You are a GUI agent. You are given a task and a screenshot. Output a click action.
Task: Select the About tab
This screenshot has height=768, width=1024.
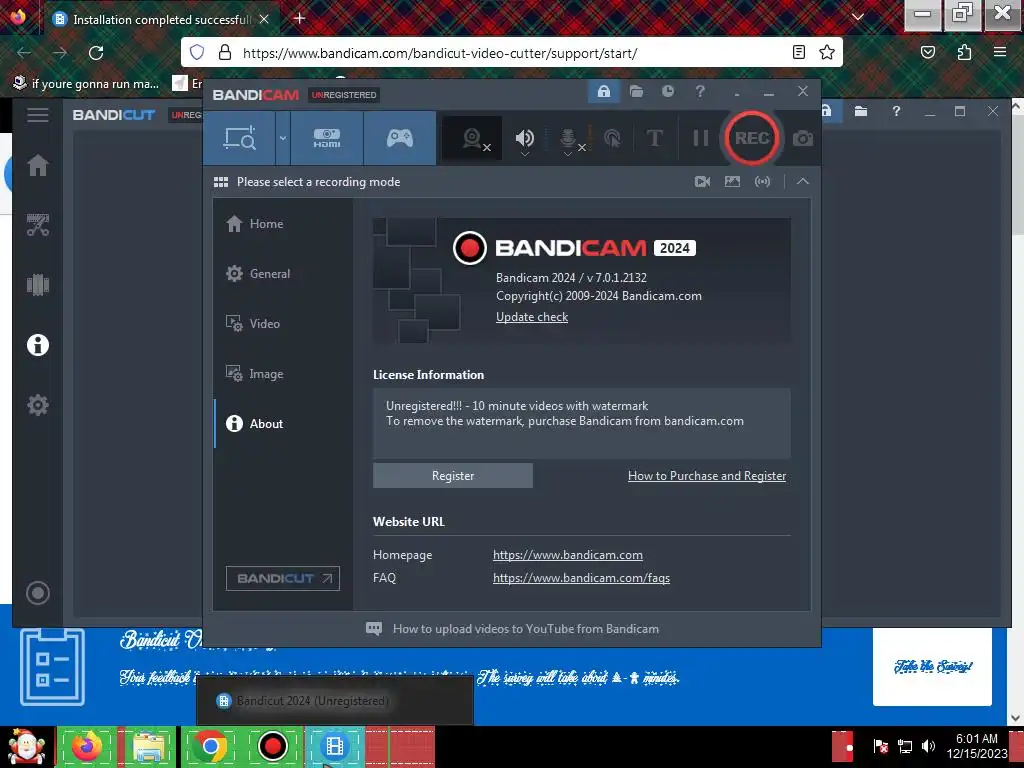point(283,424)
